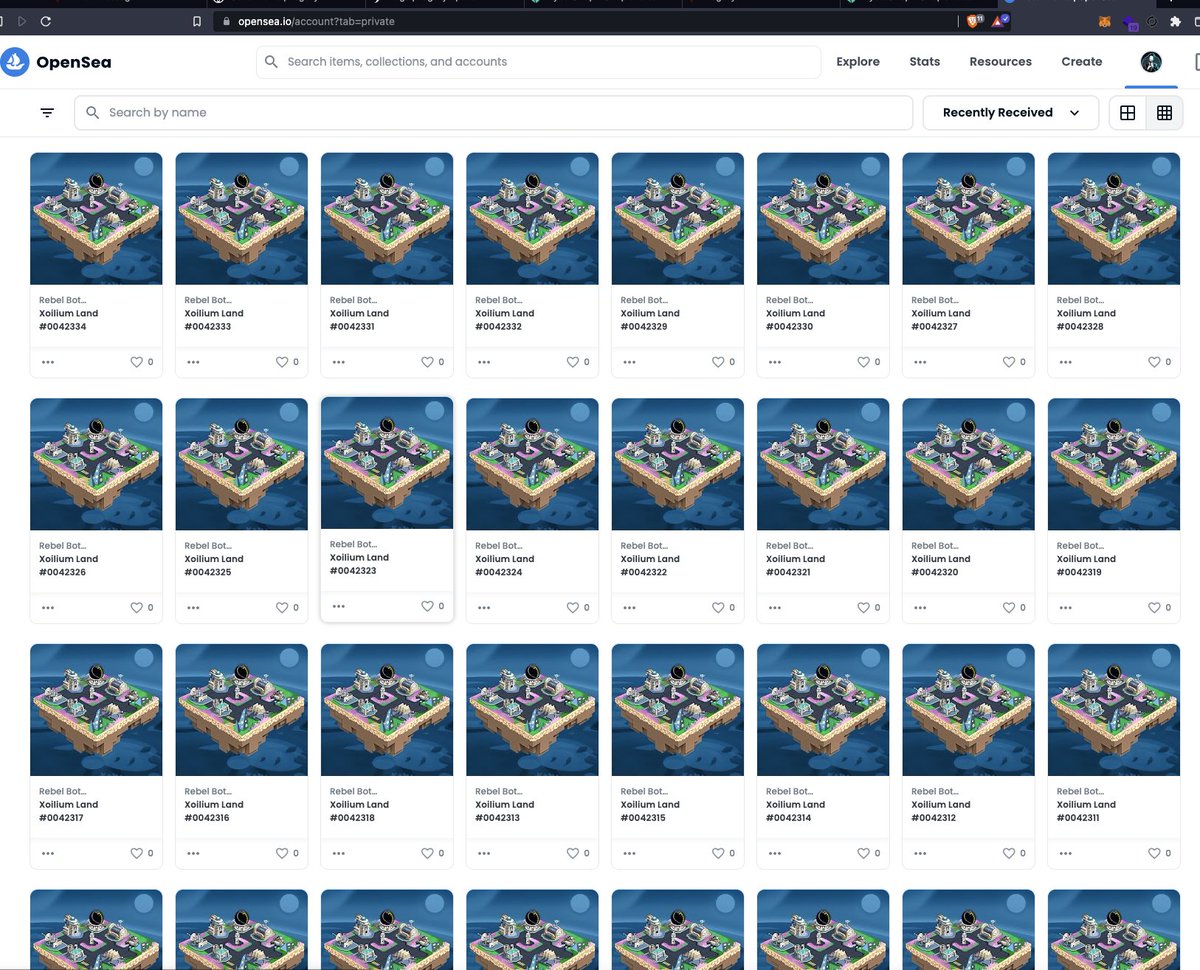Screen dimensions: 1200x970
Task: Open more options for #0042326
Action: (48, 607)
